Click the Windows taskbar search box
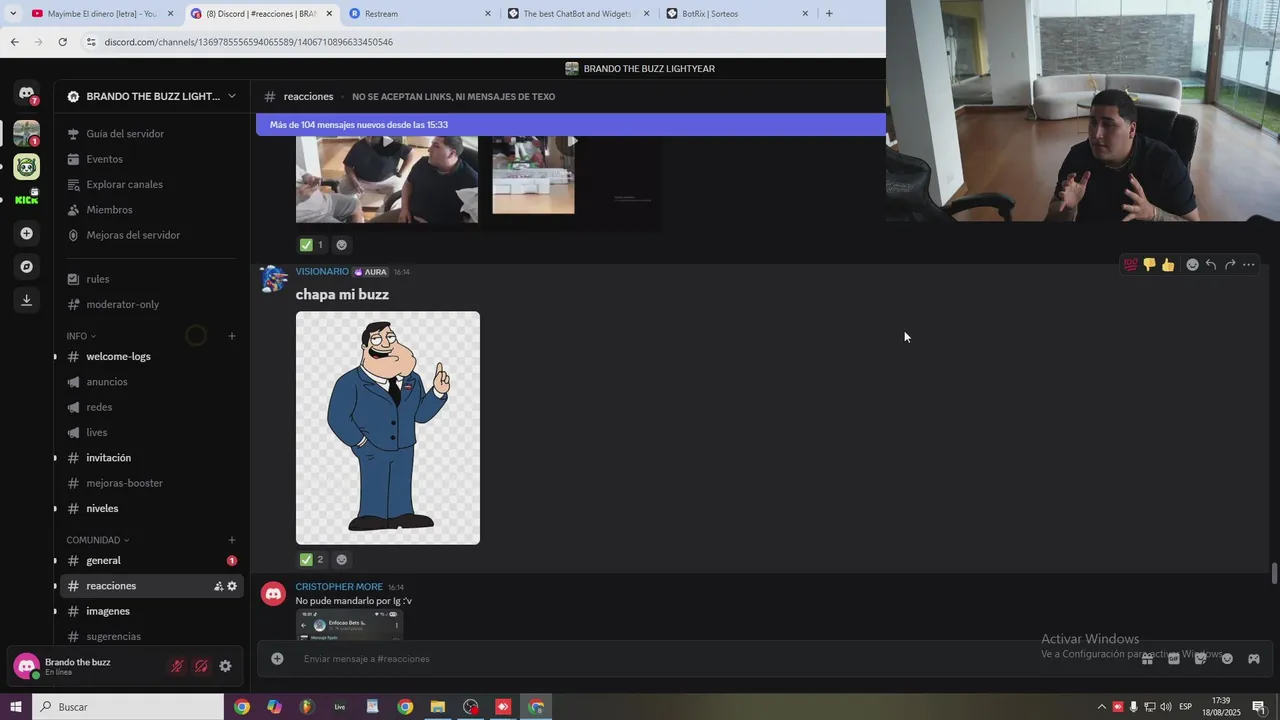 [128, 707]
